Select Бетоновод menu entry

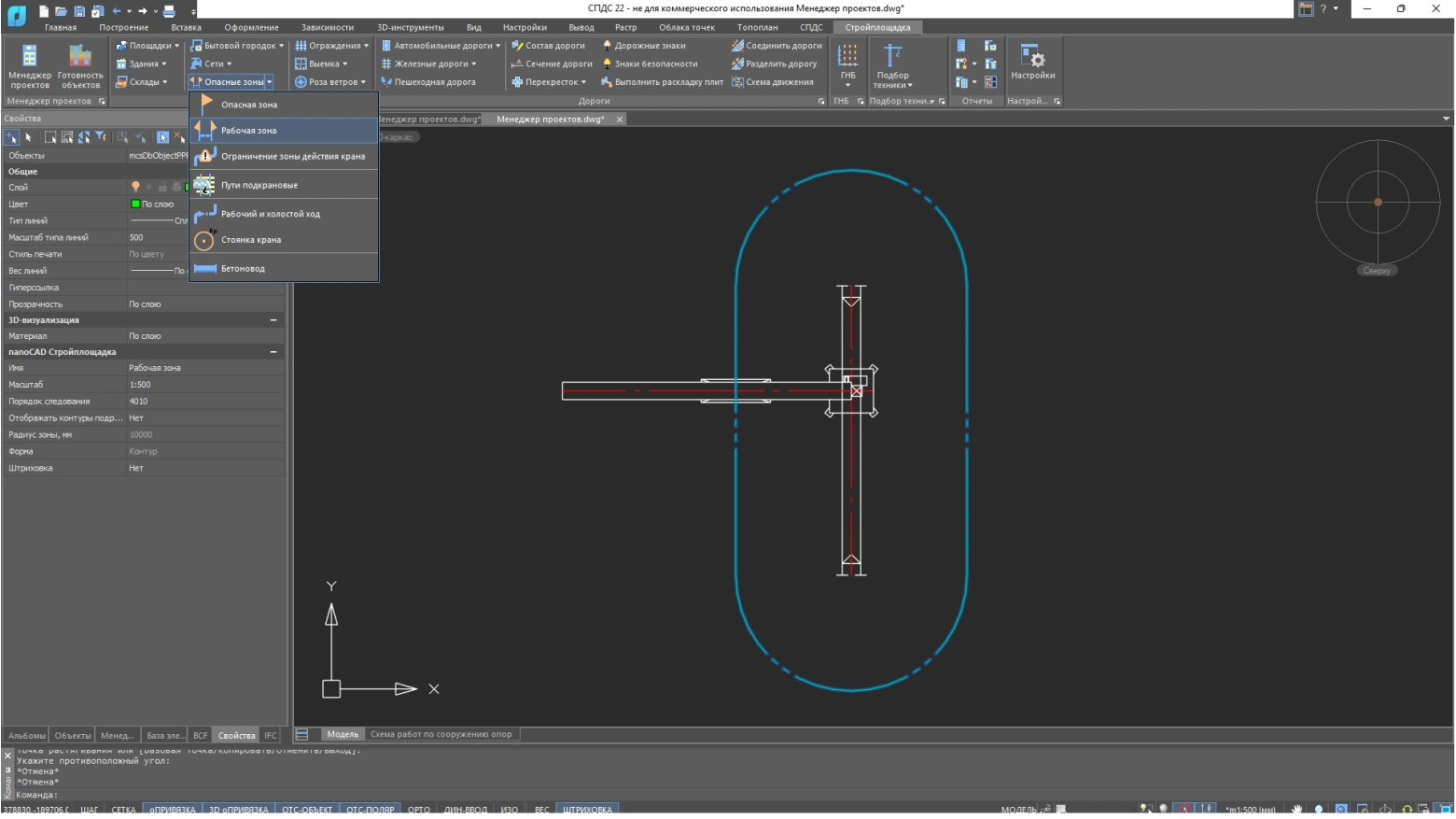(x=243, y=269)
